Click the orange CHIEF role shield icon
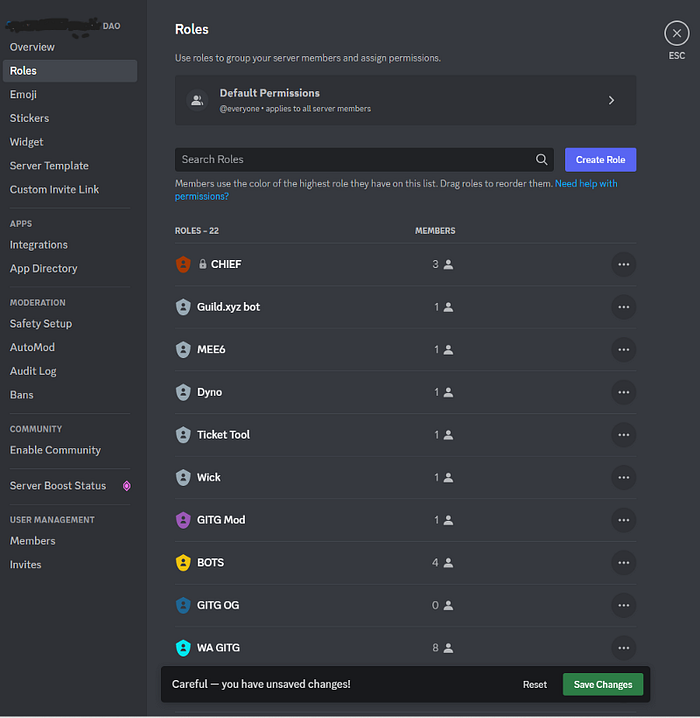Viewport: 700px width, 718px height. pos(183,264)
